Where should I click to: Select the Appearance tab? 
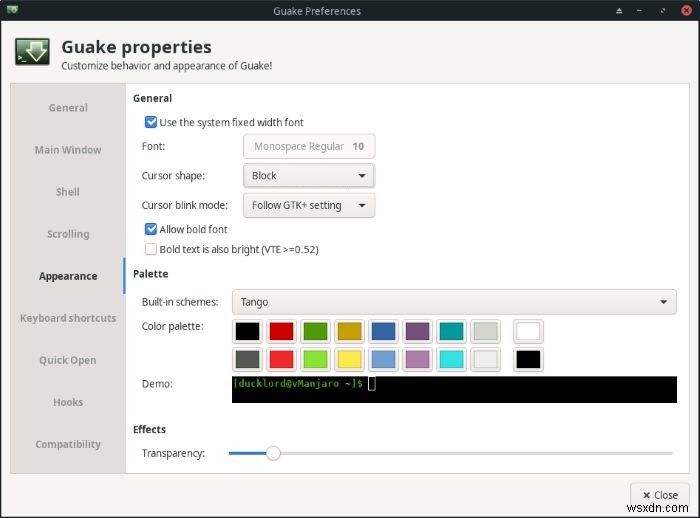68,276
